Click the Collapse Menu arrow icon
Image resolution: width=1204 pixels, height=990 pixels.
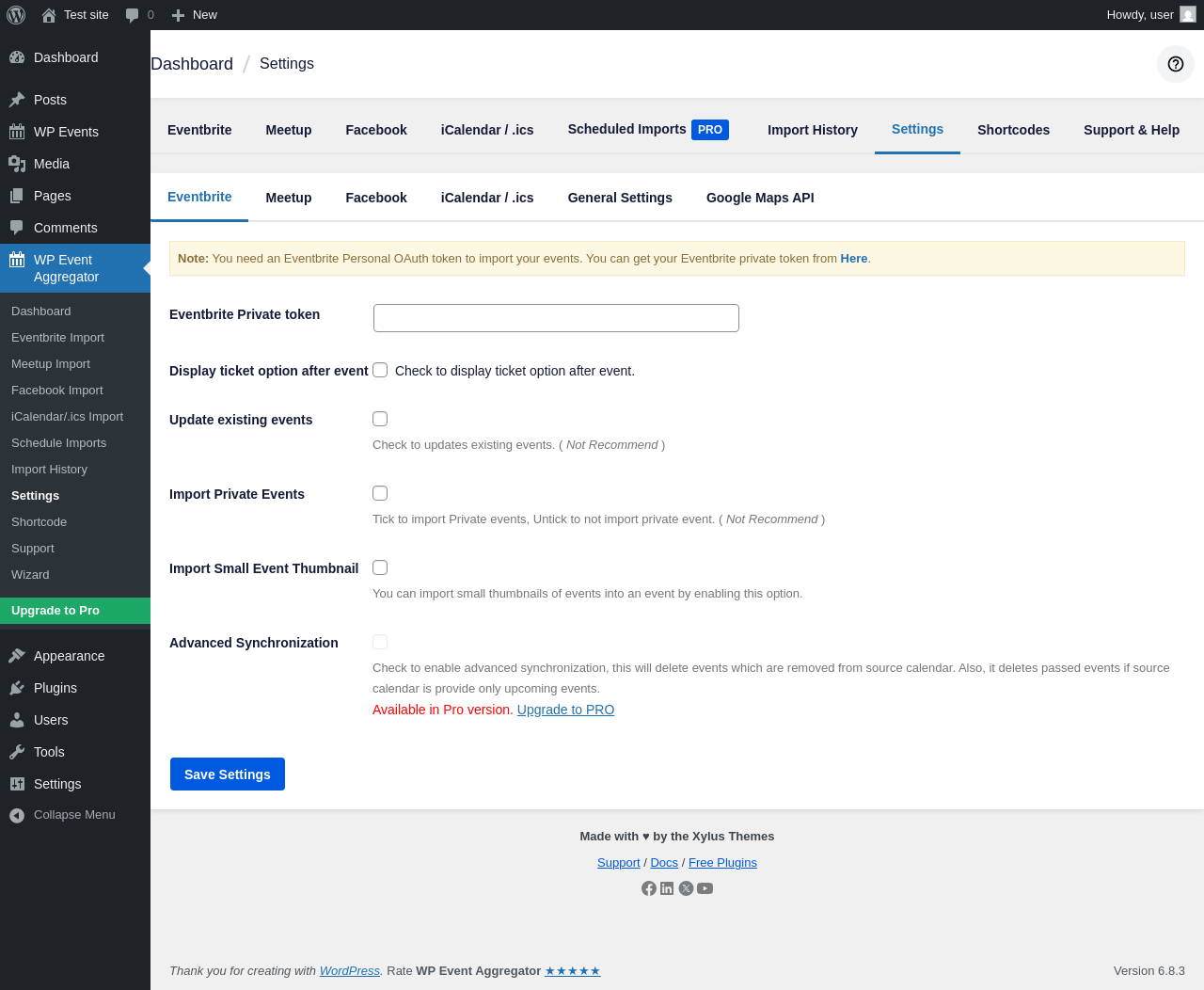point(17,815)
